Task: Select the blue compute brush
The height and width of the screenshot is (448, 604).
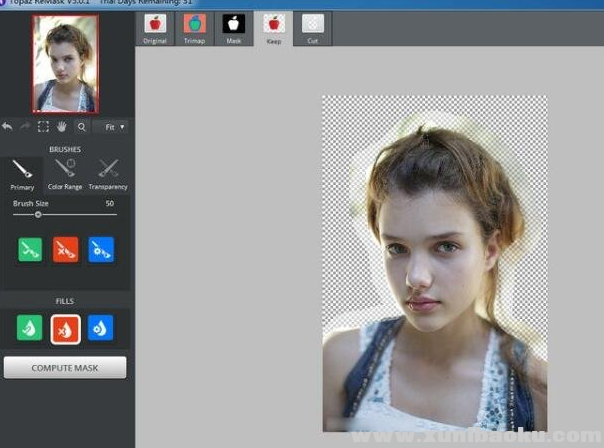Action: 100,249
